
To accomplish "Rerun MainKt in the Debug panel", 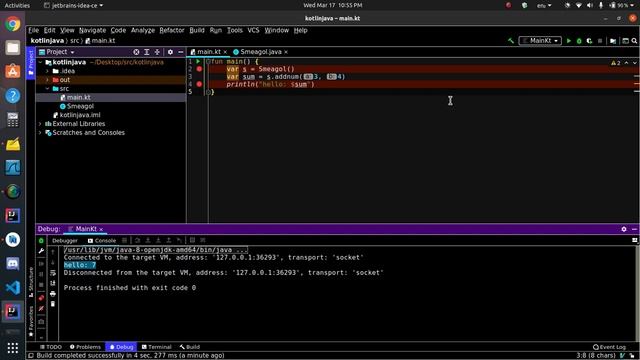I will pos(41,241).
